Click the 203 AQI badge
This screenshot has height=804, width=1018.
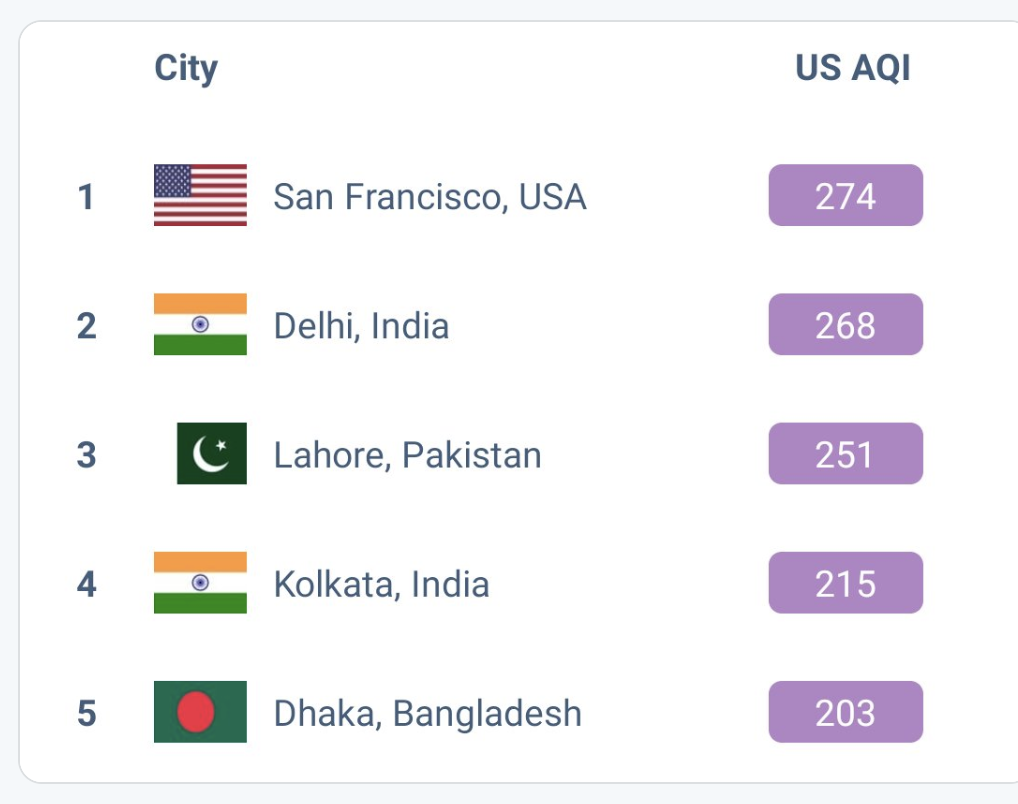pos(845,712)
